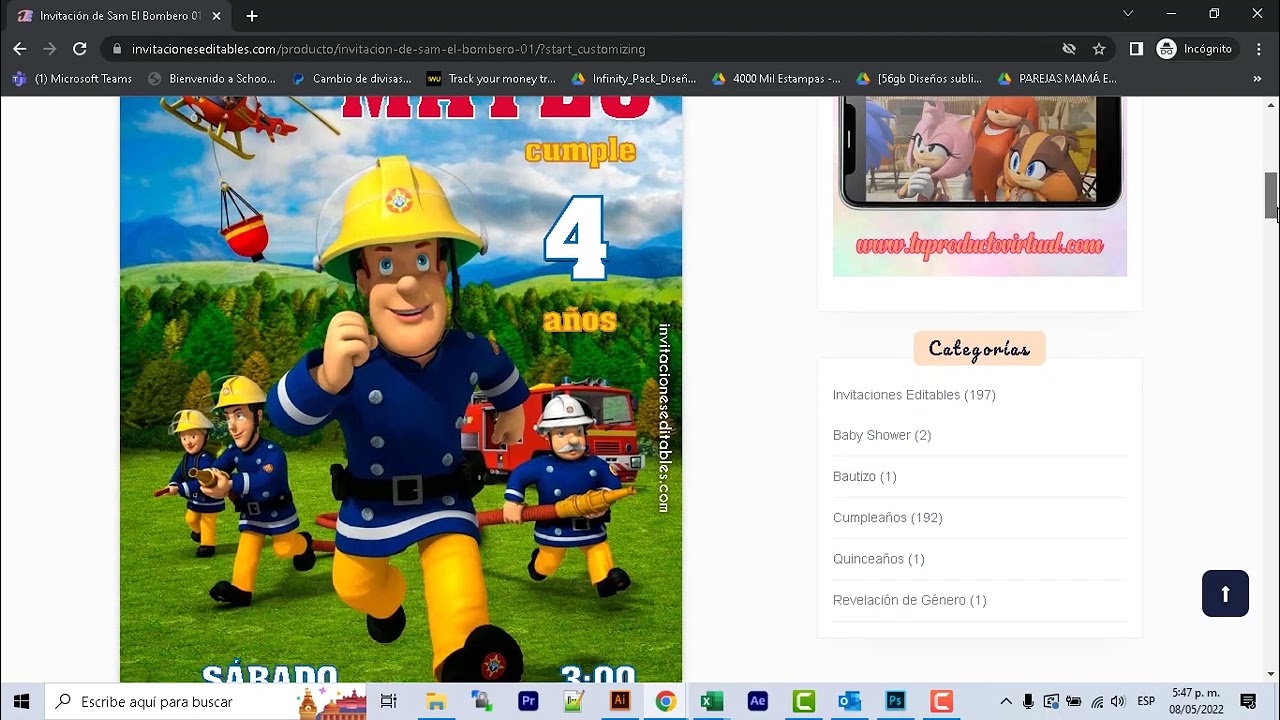
Task: Open Outlook from the taskbar
Action: pos(850,701)
